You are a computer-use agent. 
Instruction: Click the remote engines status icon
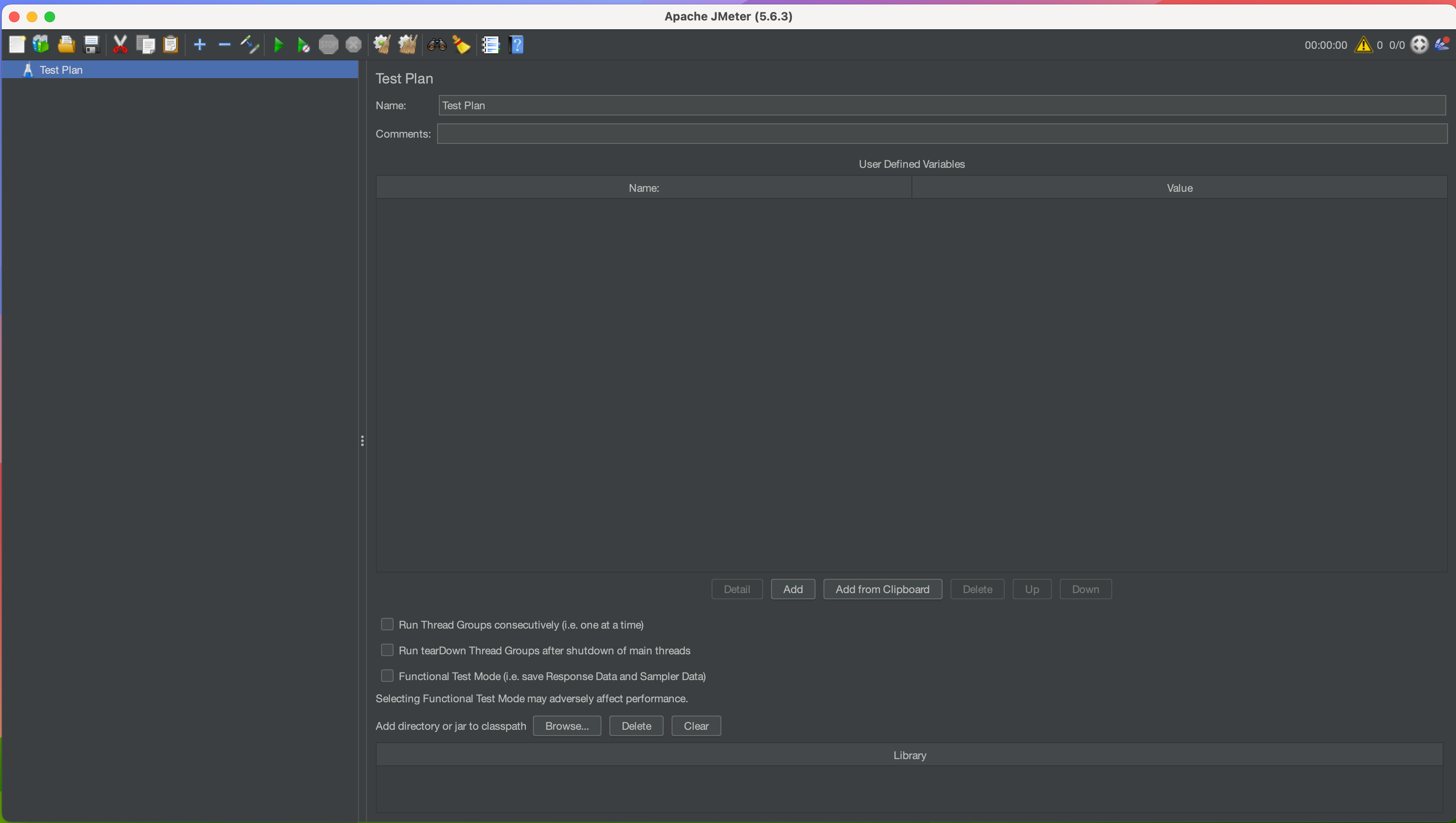coord(1419,45)
